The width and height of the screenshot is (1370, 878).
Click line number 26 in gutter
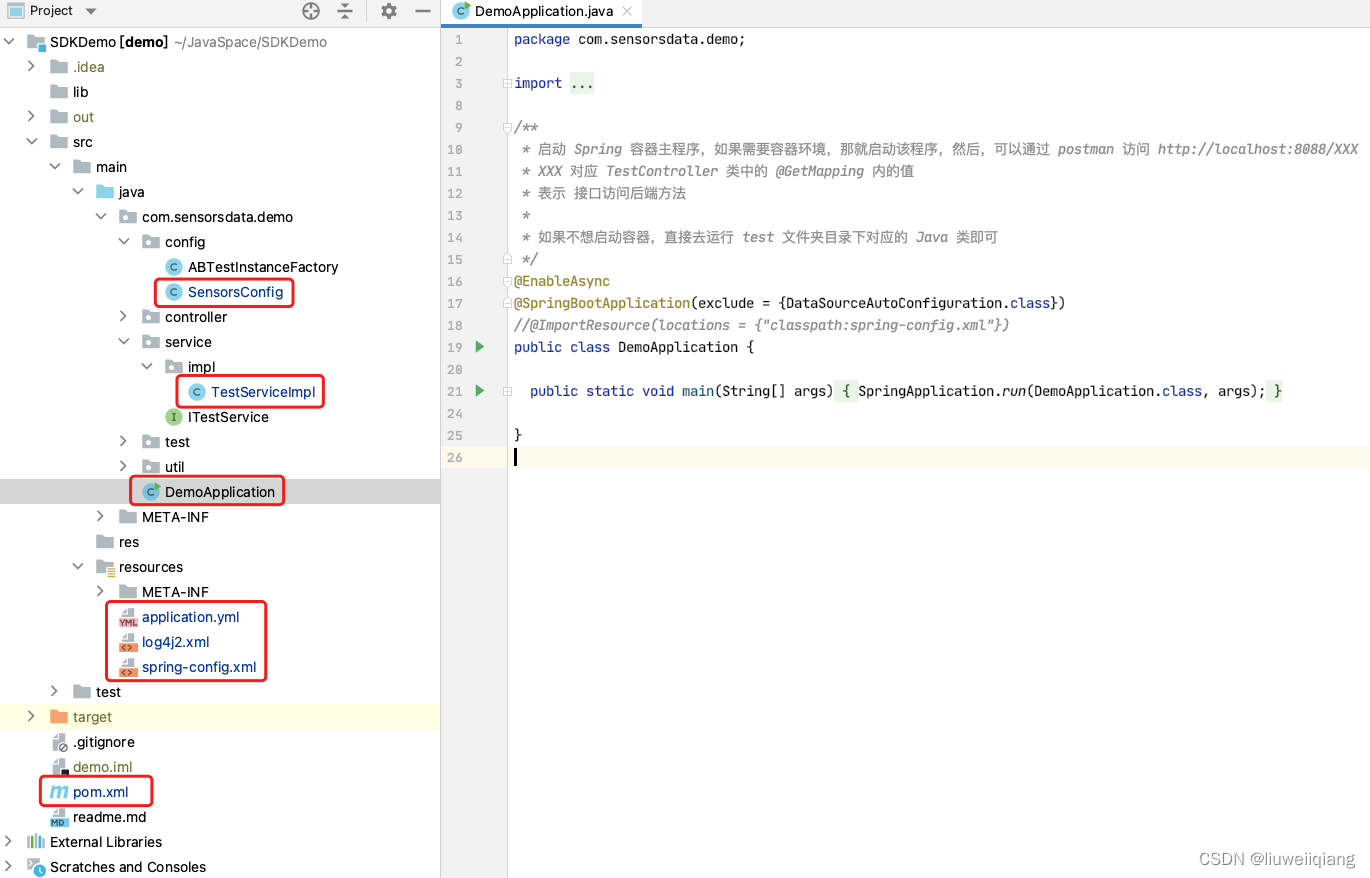coord(455,457)
